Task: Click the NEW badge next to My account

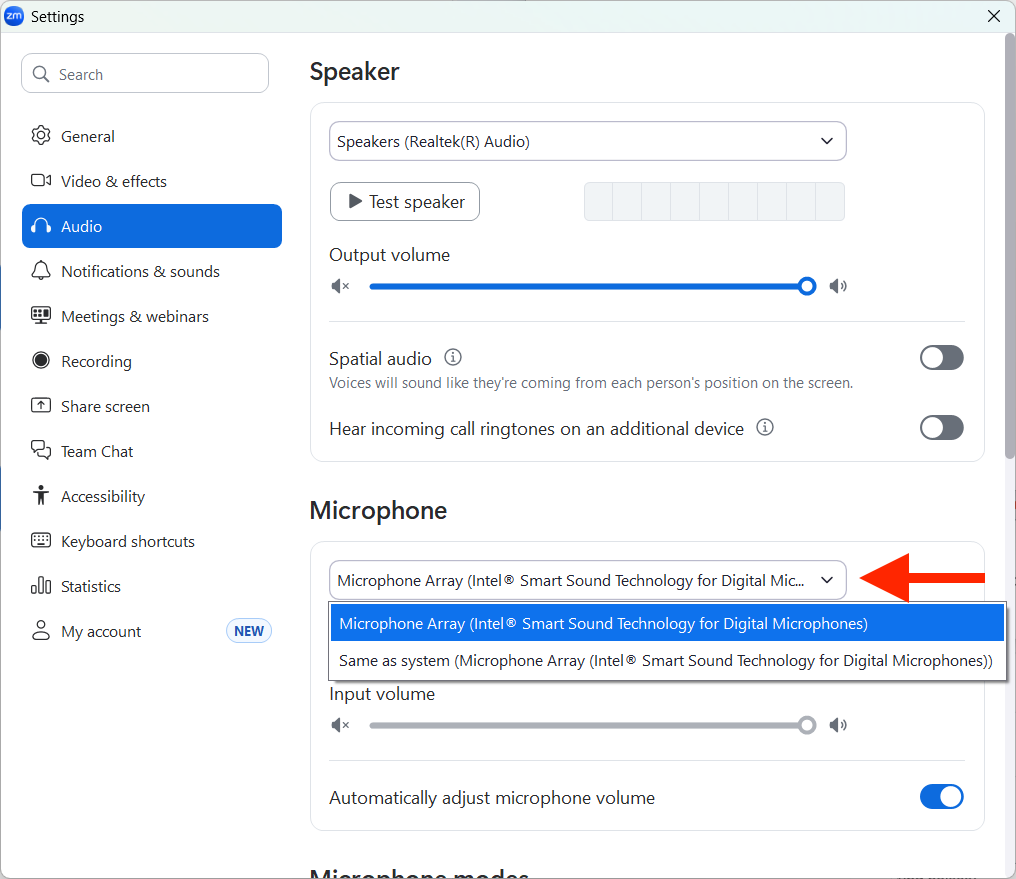Action: click(x=249, y=631)
